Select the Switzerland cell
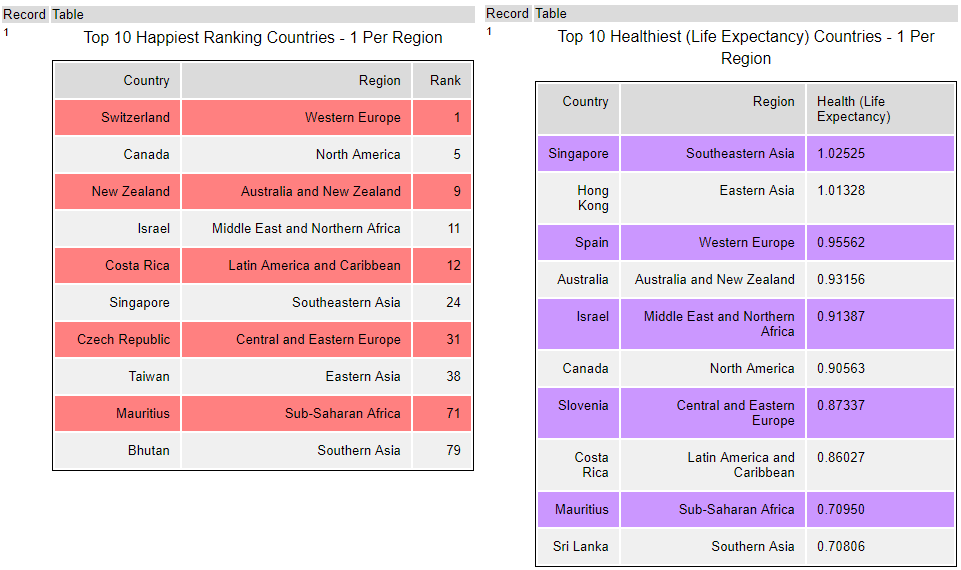961x570 pixels. coord(135,117)
